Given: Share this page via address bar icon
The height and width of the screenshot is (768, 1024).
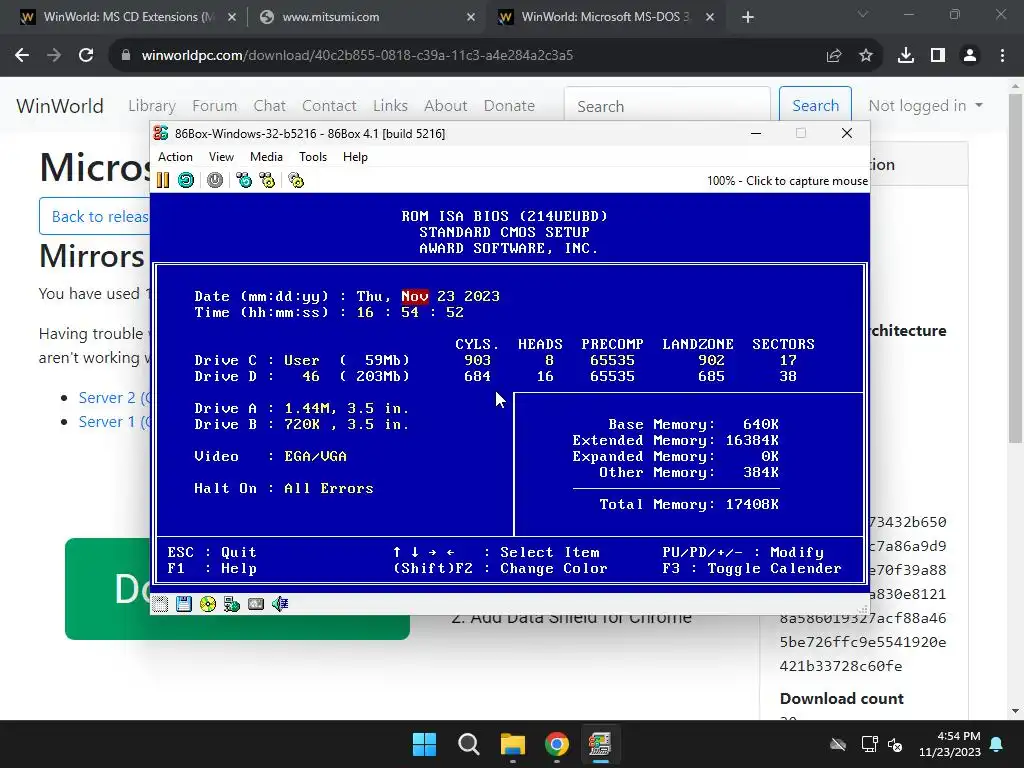Looking at the screenshot, I should pyautogui.click(x=833, y=56).
